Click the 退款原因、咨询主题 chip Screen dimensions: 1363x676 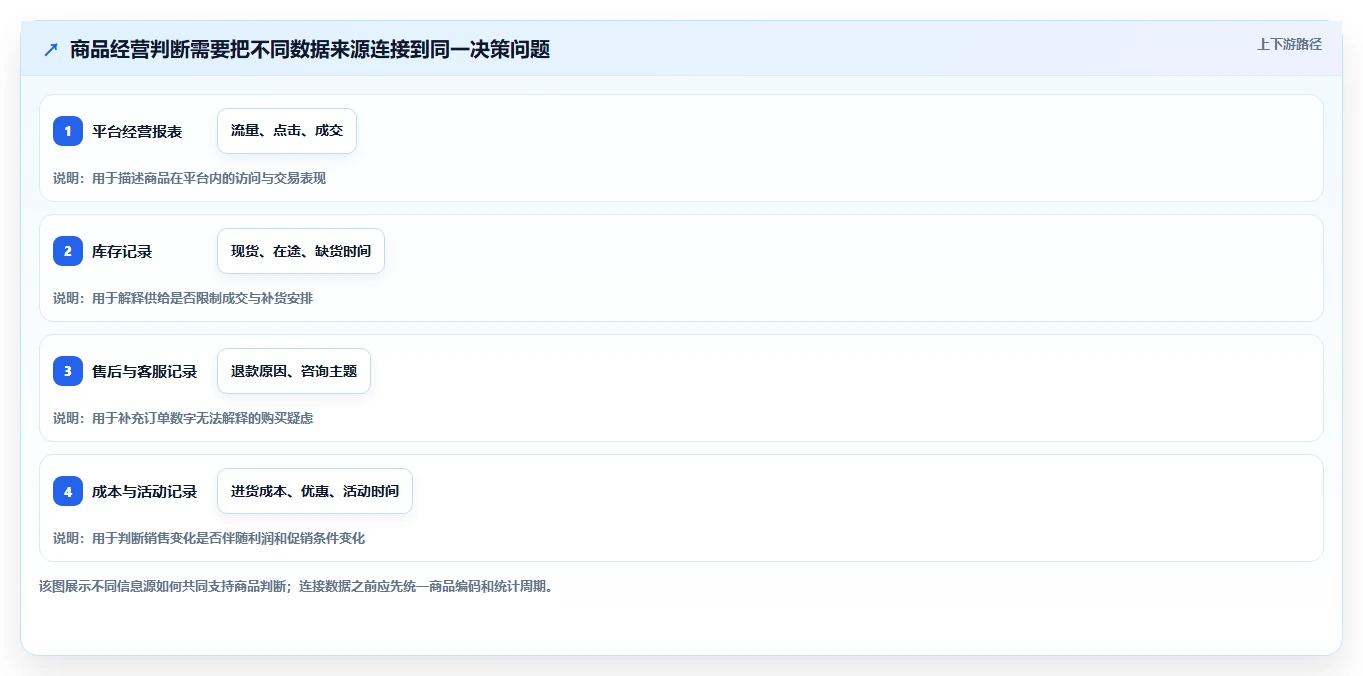pyautogui.click(x=294, y=371)
